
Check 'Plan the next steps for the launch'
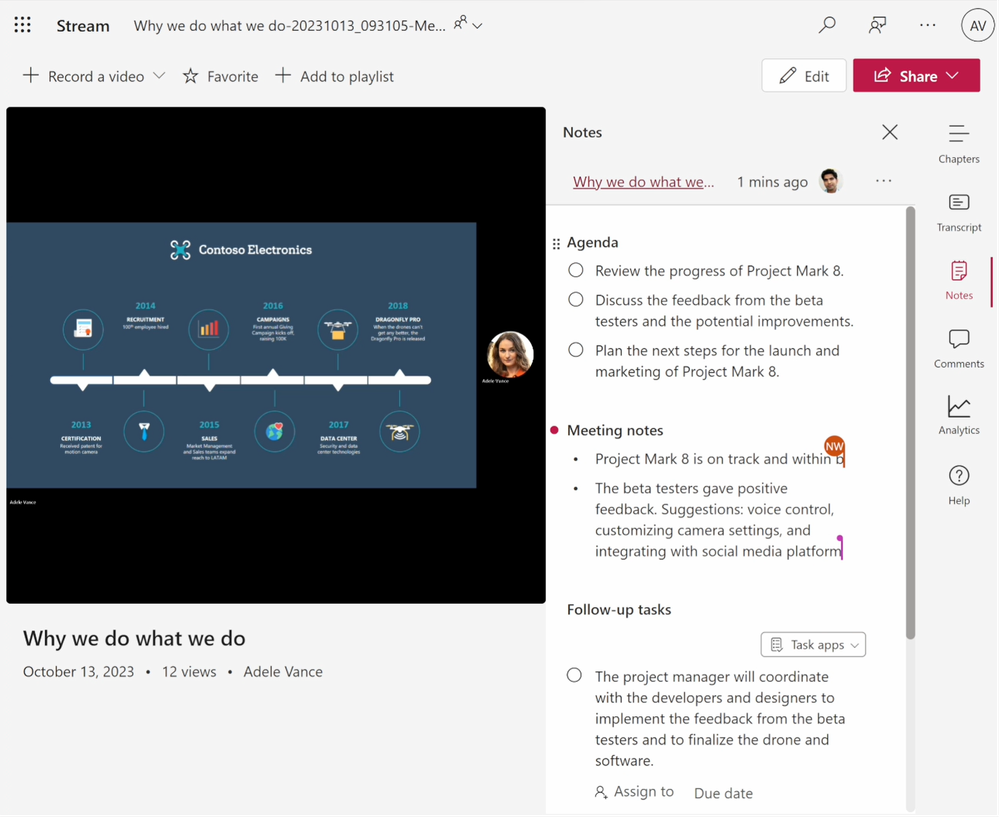[x=576, y=350]
